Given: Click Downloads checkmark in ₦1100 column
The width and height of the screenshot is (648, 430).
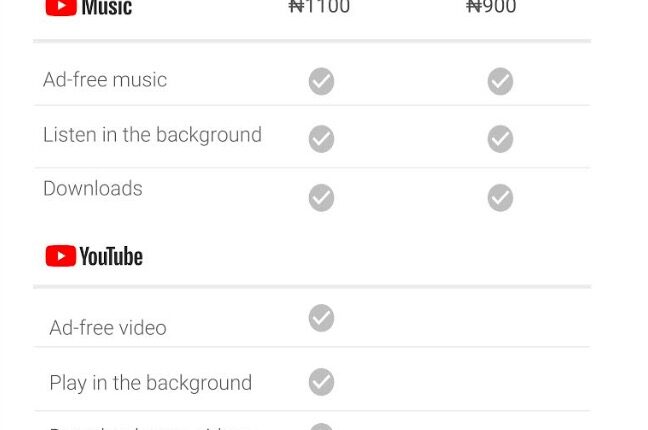Looking at the screenshot, I should pyautogui.click(x=321, y=198).
